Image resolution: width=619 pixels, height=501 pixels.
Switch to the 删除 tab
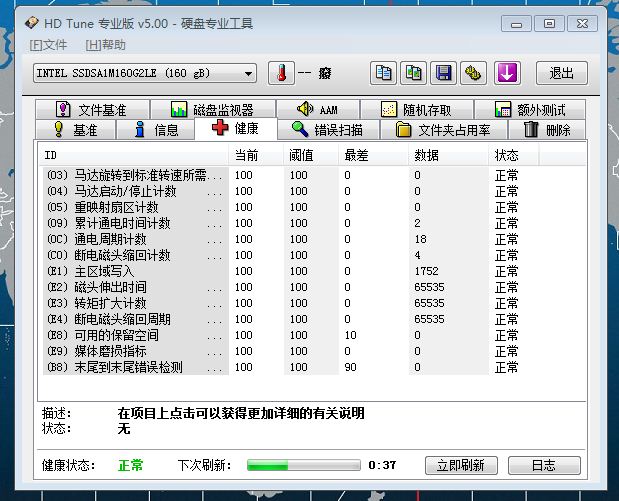[547, 129]
